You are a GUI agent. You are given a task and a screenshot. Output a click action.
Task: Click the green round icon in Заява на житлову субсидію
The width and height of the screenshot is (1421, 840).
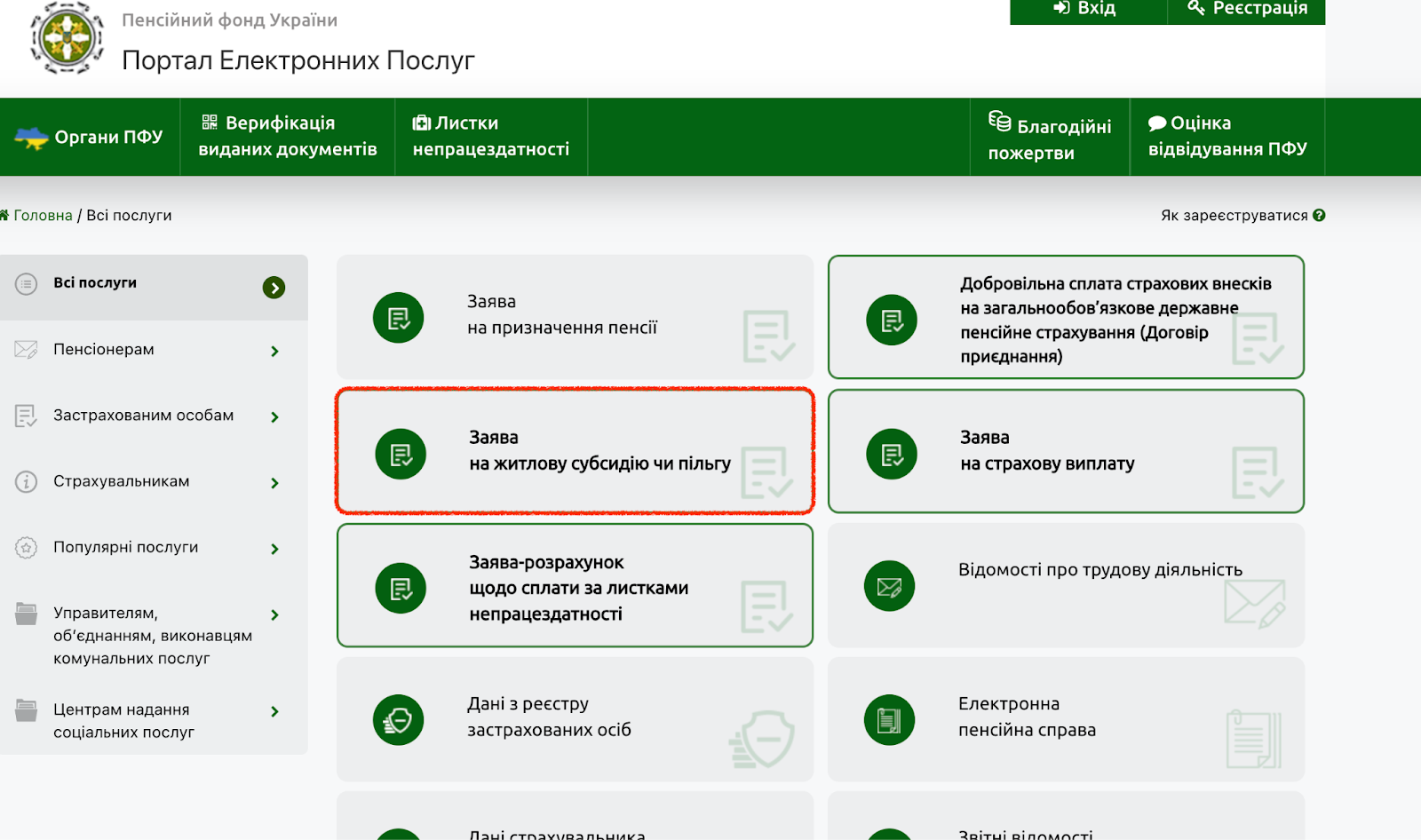(x=401, y=455)
